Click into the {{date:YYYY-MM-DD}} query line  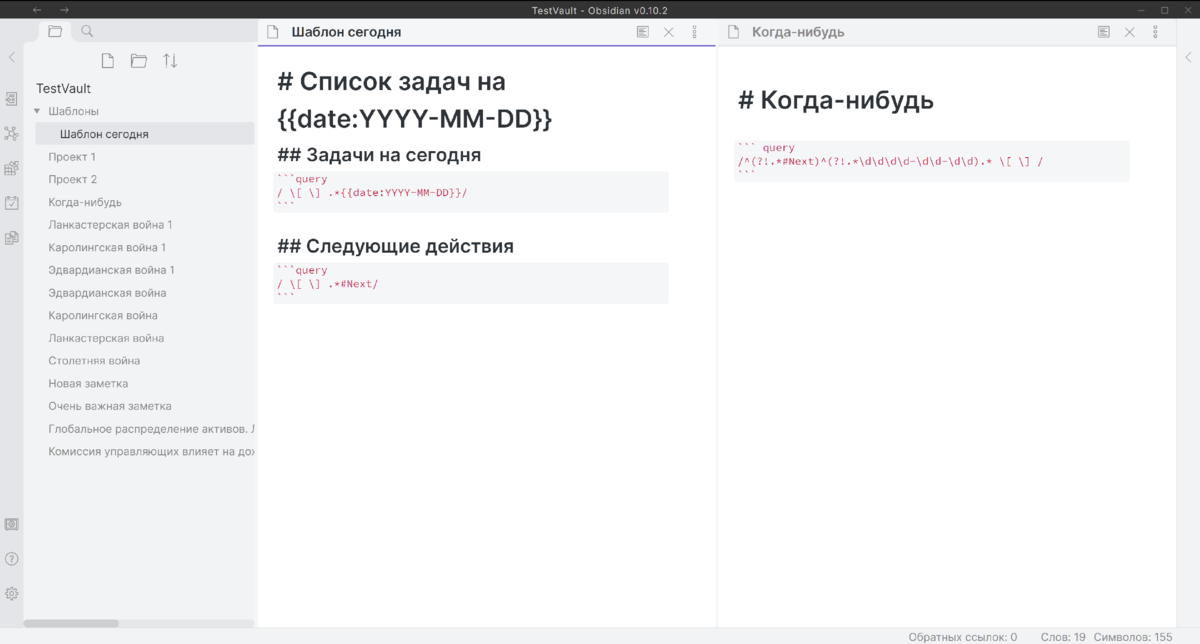pyautogui.click(x=372, y=193)
